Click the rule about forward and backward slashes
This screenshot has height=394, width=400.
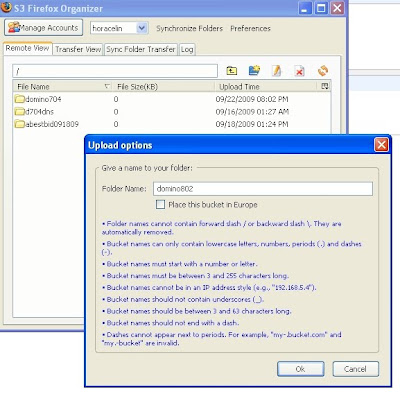(221, 228)
